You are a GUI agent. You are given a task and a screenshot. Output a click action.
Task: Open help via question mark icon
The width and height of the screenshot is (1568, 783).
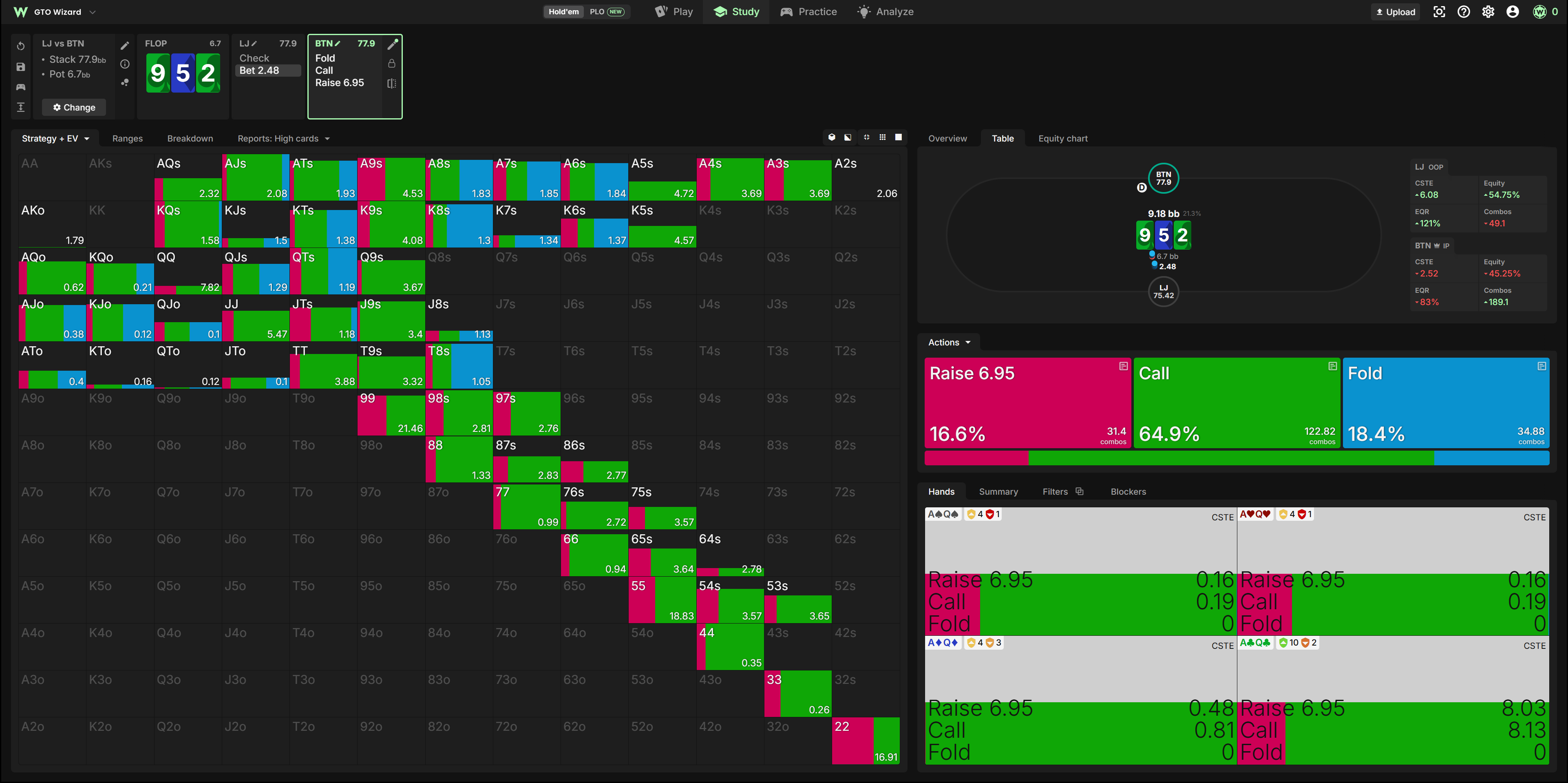[1464, 11]
